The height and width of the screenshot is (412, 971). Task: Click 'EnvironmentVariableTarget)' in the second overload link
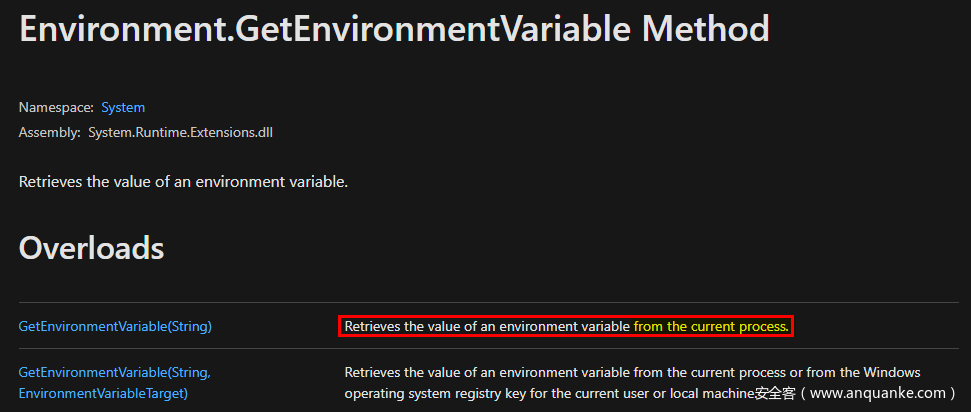point(103,393)
